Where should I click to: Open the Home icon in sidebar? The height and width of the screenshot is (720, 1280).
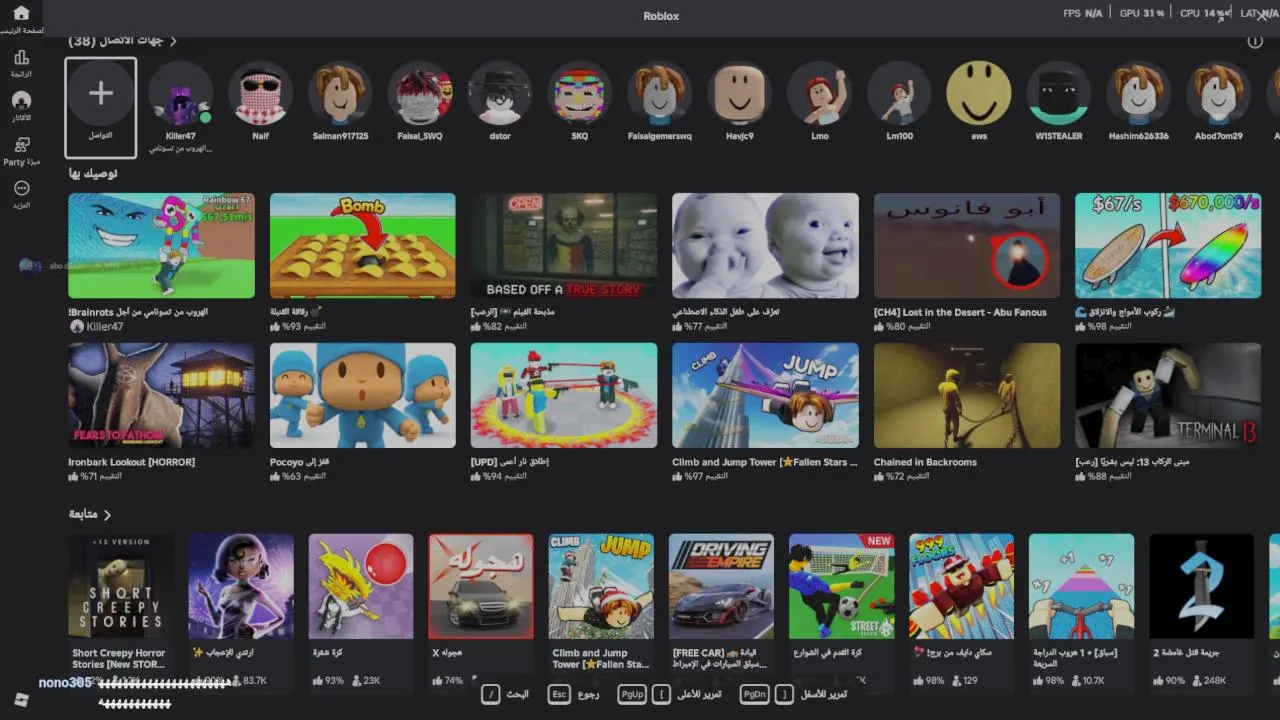click(21, 14)
